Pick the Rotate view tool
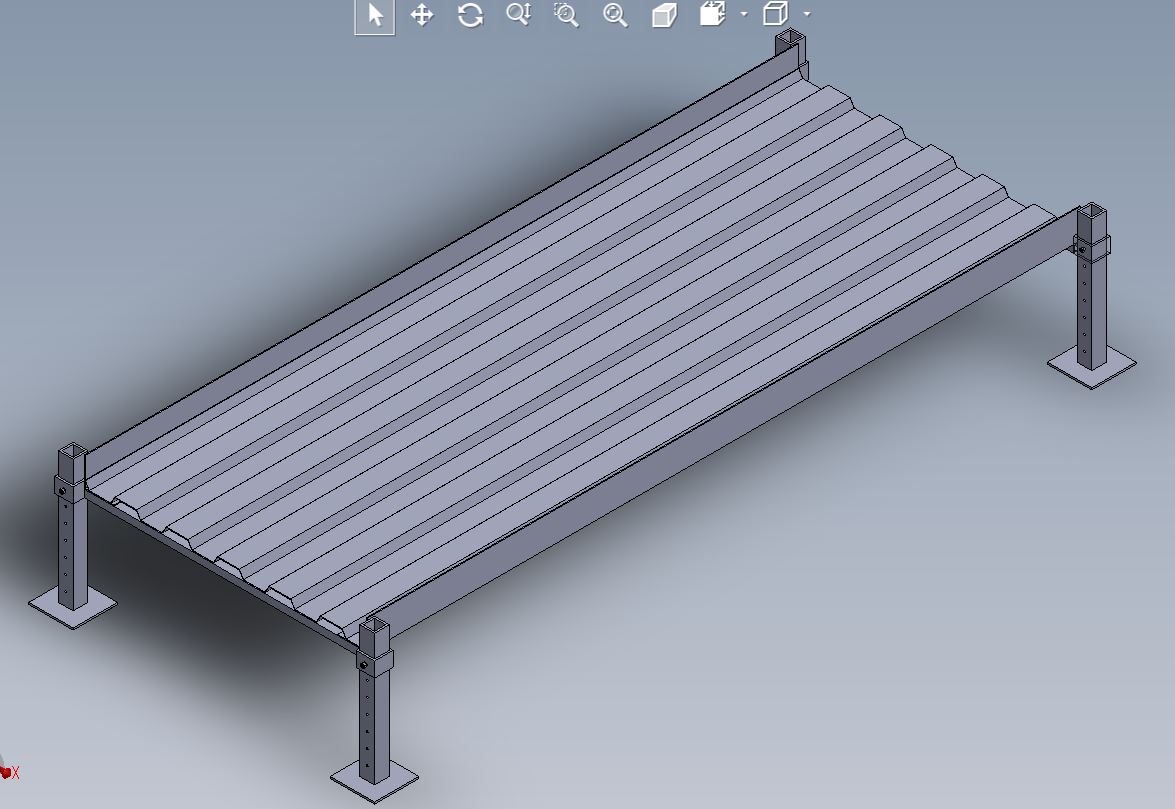This screenshot has width=1175, height=809. 470,15
